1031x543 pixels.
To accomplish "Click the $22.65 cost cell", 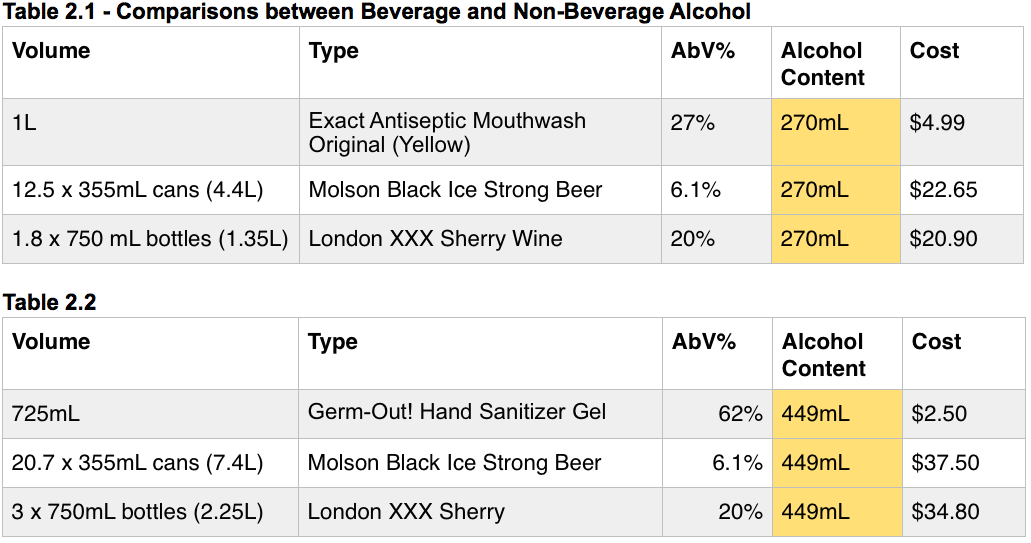I will click(x=943, y=190).
